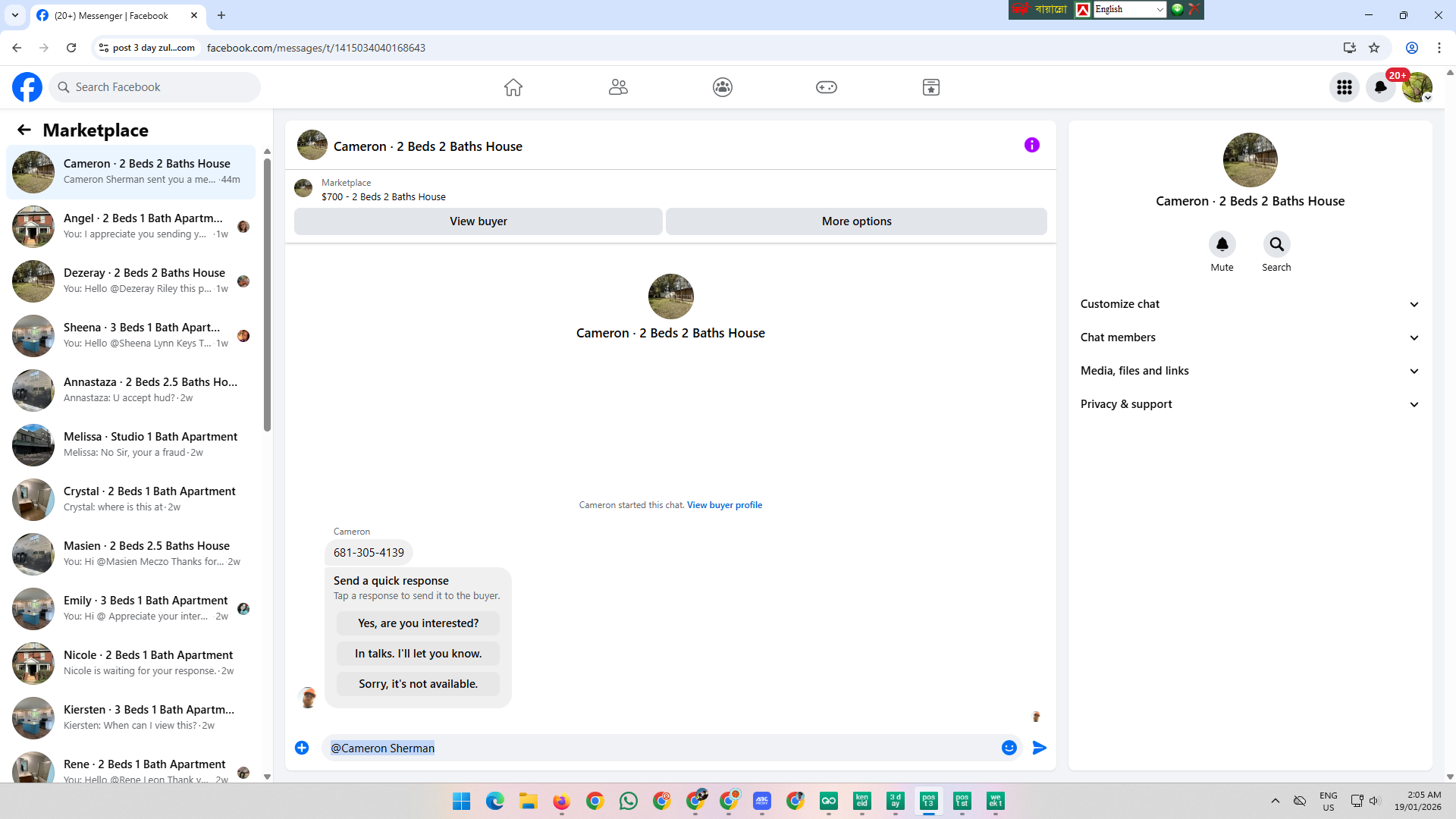Expand Media, files and links section
The width and height of the screenshot is (1456, 819).
click(1250, 371)
